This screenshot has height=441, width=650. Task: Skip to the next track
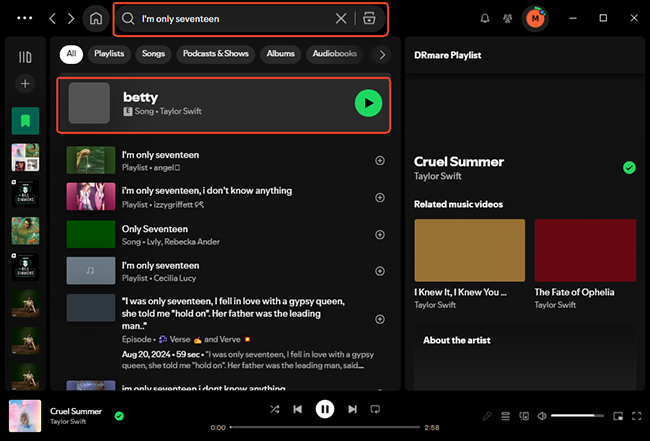pyautogui.click(x=352, y=410)
